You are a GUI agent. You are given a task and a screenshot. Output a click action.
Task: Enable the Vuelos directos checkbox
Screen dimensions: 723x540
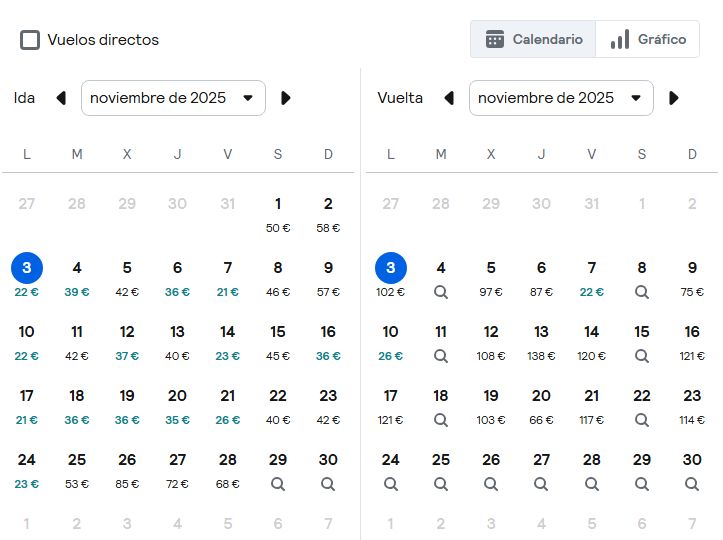pos(31,40)
